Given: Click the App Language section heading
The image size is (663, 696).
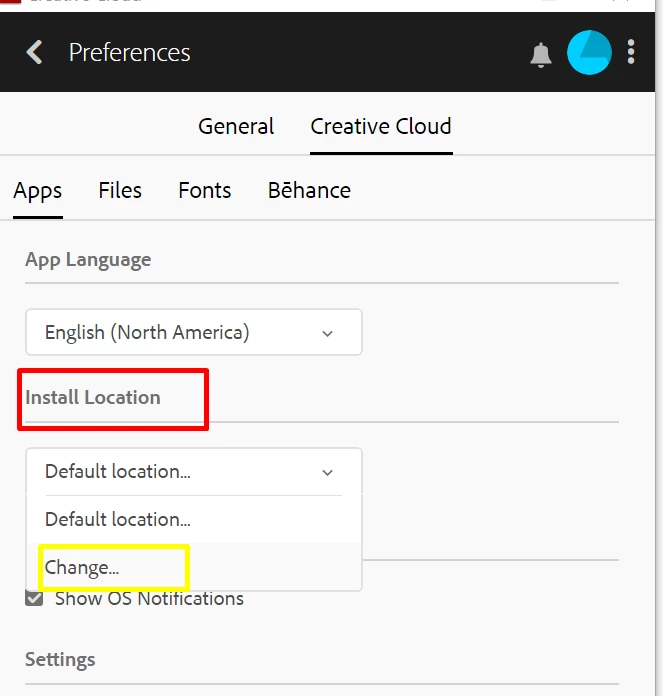Looking at the screenshot, I should pos(88,260).
